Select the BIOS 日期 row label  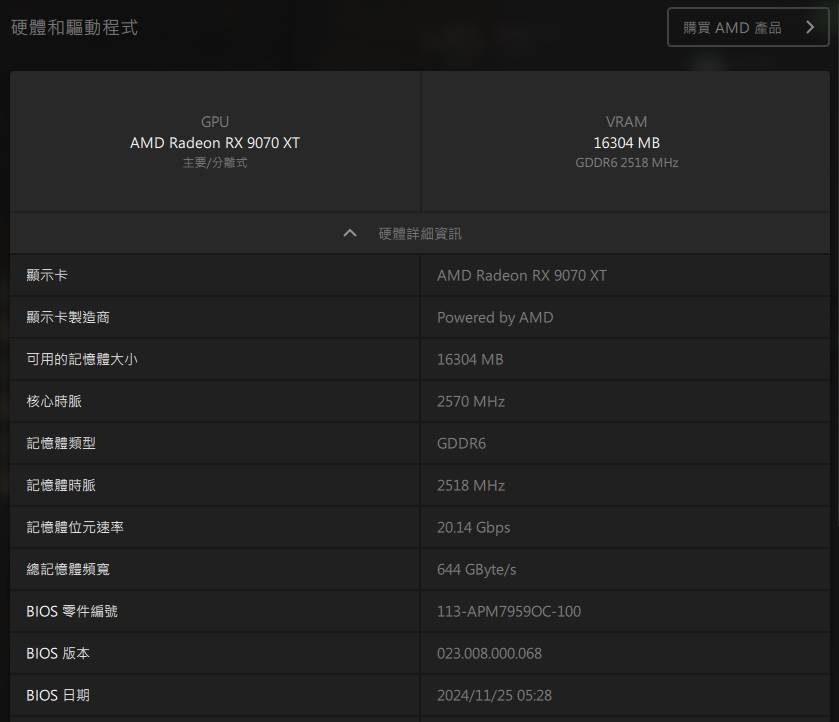[x=58, y=695]
